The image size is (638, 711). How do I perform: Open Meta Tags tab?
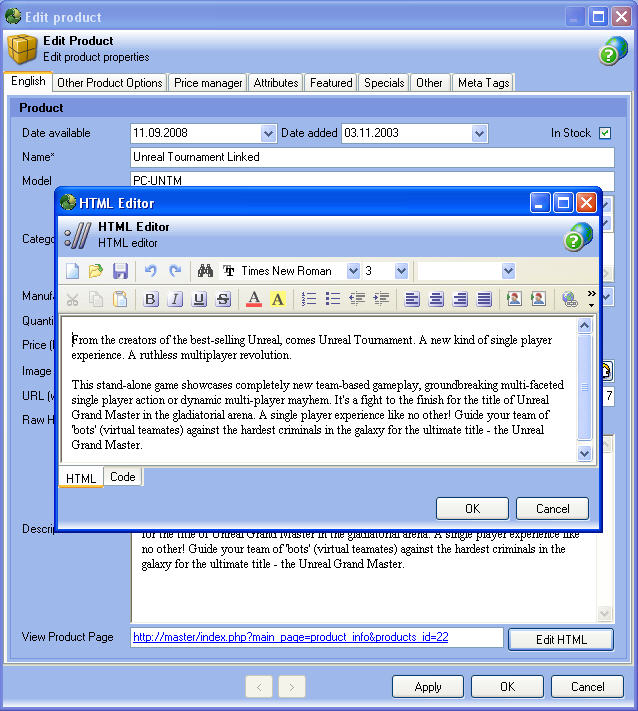[483, 83]
